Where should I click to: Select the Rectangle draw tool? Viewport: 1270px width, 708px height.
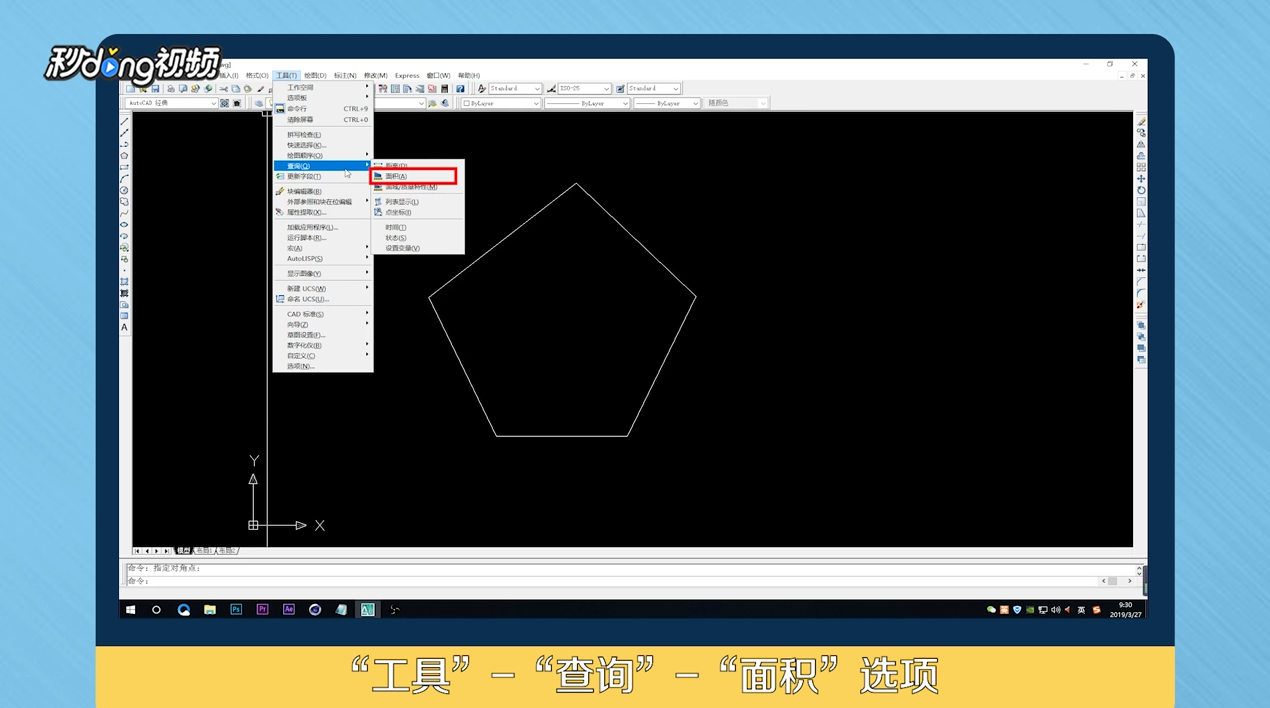coord(124,167)
